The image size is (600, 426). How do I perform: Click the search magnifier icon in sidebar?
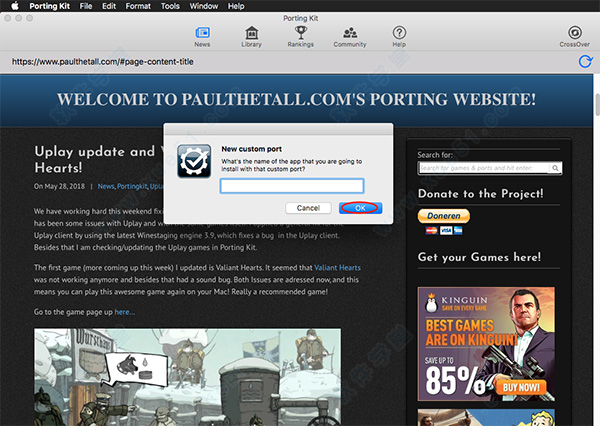coord(555,168)
